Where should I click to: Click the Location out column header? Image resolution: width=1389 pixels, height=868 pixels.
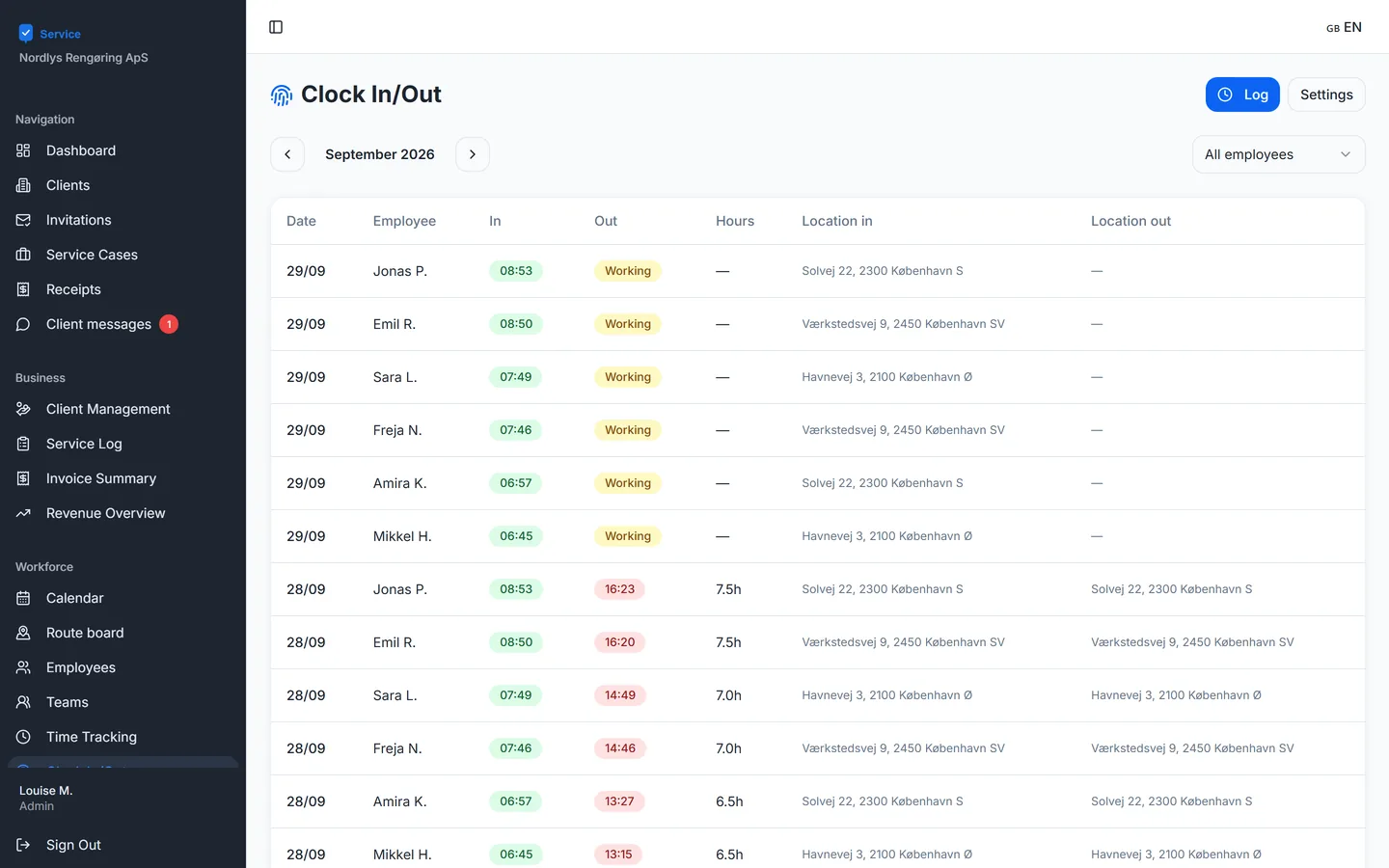1130,221
